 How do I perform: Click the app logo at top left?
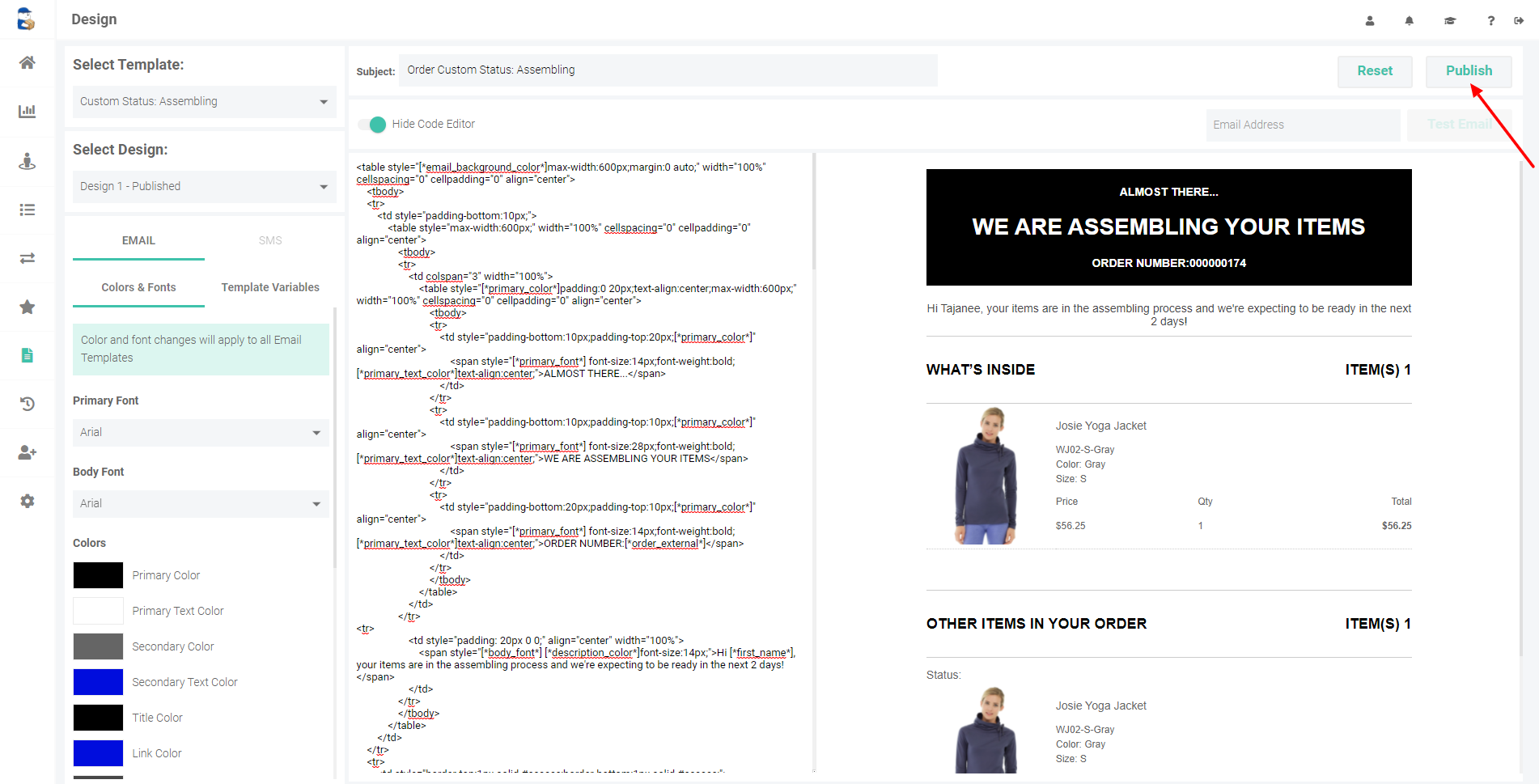(x=27, y=19)
